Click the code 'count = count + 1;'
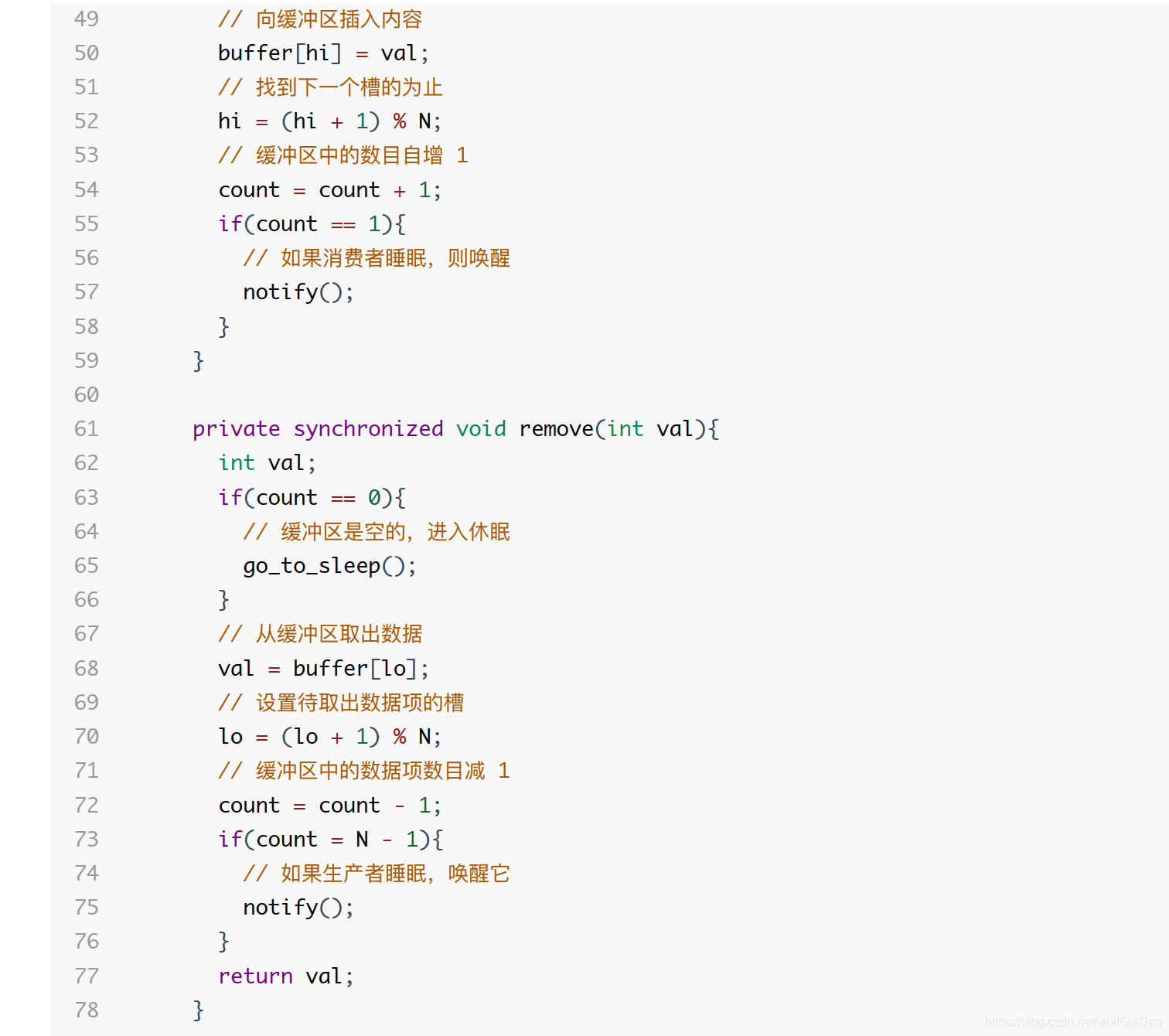Screen dimensions: 1169x1036 point(329,189)
